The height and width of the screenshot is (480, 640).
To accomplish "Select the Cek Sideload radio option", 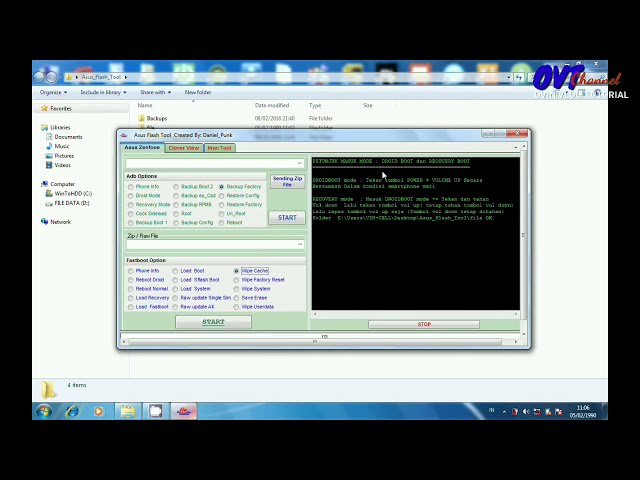I will [x=131, y=214].
